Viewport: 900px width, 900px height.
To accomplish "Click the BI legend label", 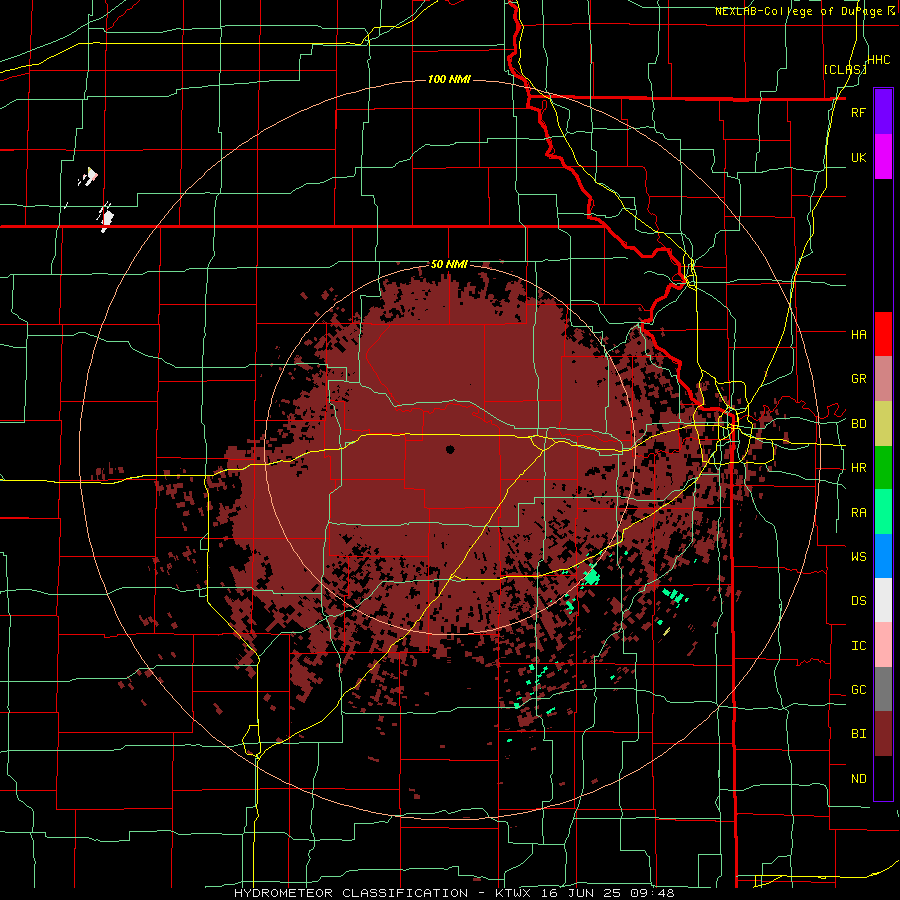I will [x=858, y=734].
